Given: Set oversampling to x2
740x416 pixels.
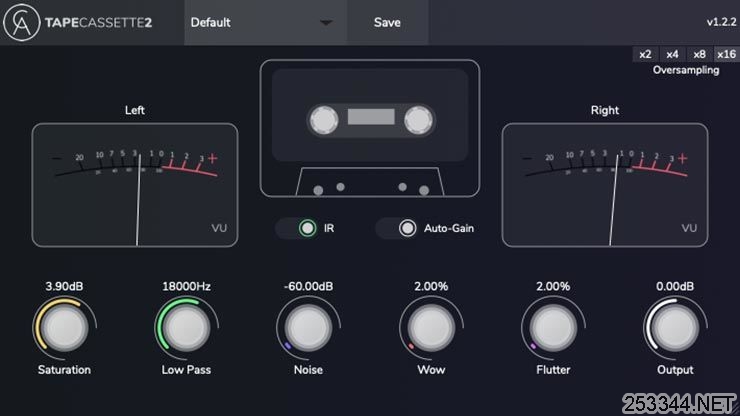Looking at the screenshot, I should [x=645, y=54].
